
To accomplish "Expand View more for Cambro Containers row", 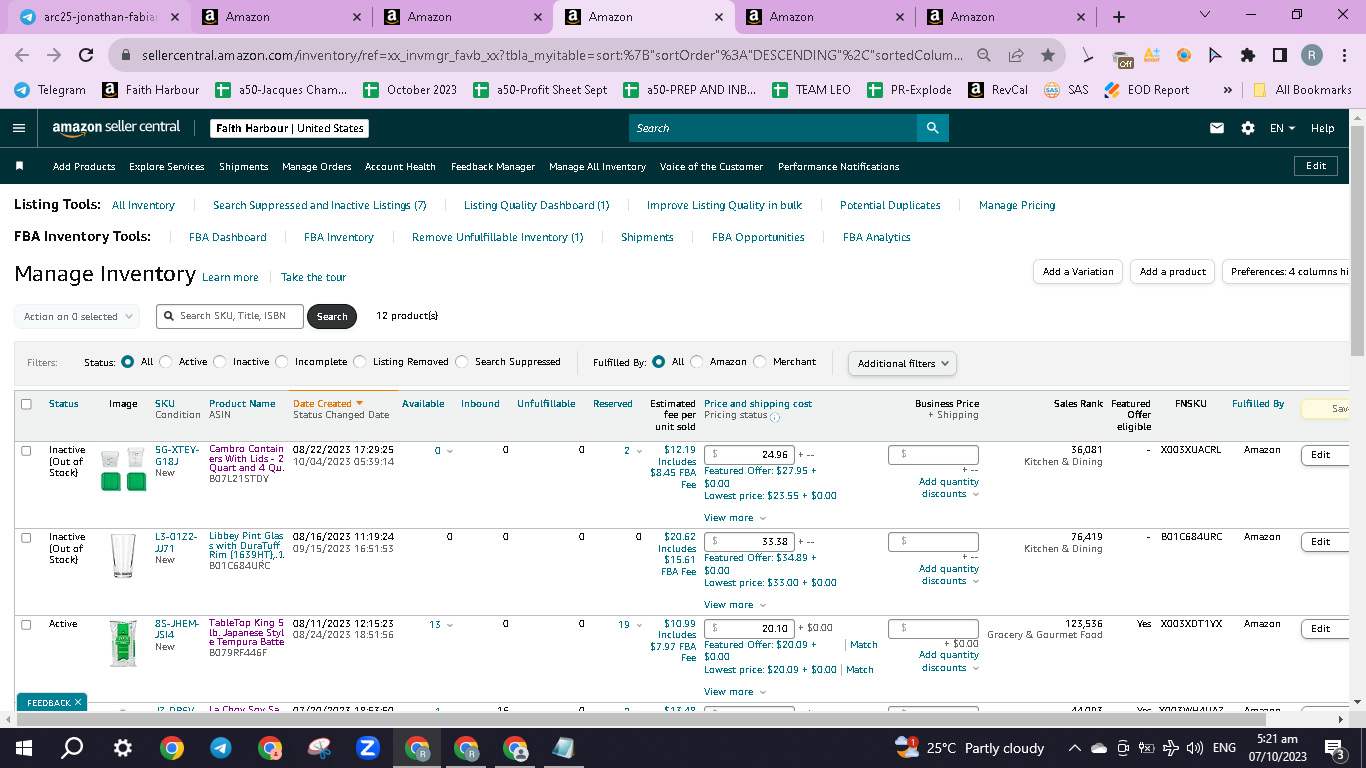I will (x=735, y=518).
